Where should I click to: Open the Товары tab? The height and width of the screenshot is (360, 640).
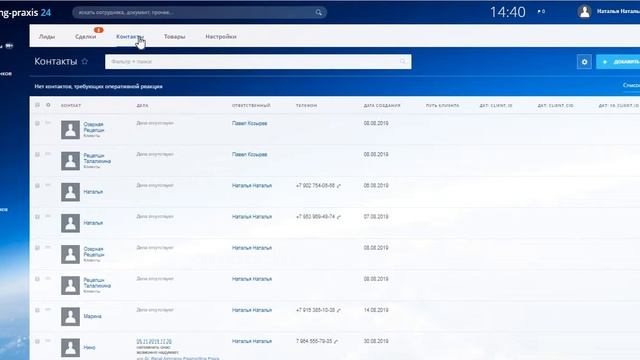tap(174, 36)
